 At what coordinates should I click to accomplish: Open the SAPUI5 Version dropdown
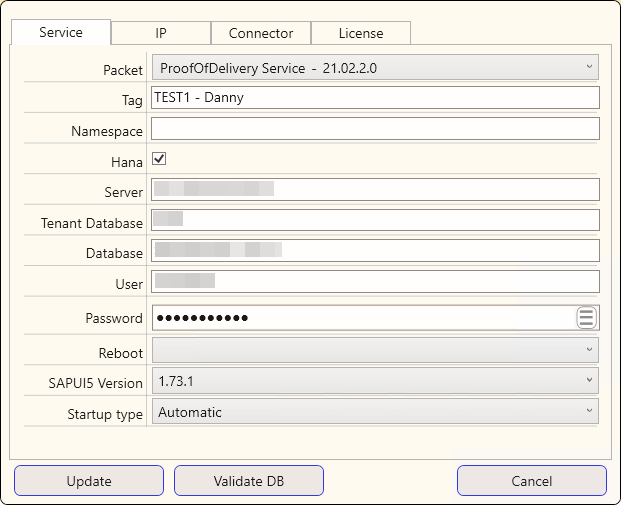tap(375, 381)
